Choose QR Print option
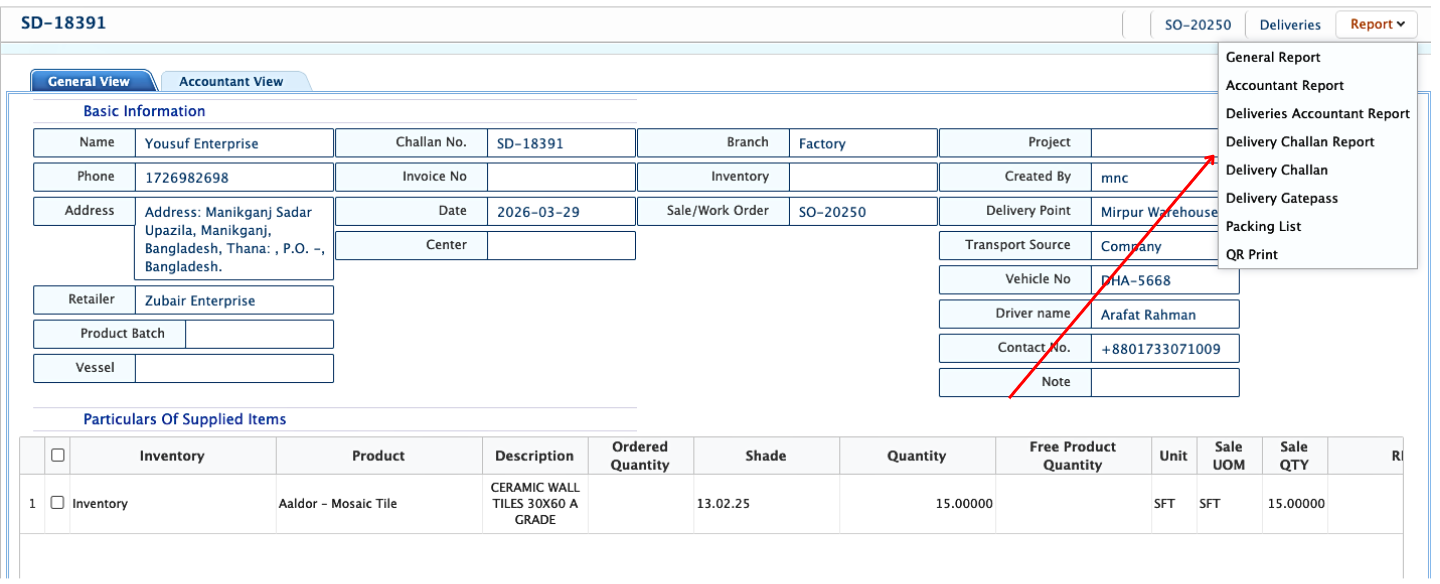1440x584 pixels. click(1251, 254)
